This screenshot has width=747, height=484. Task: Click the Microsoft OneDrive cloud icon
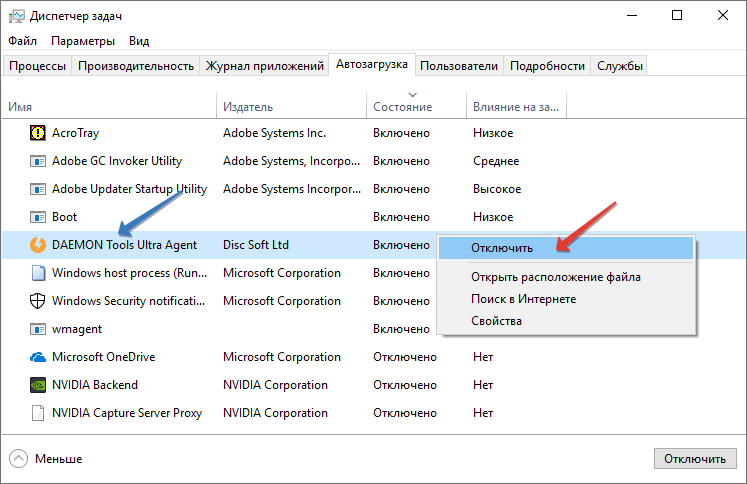coord(38,357)
